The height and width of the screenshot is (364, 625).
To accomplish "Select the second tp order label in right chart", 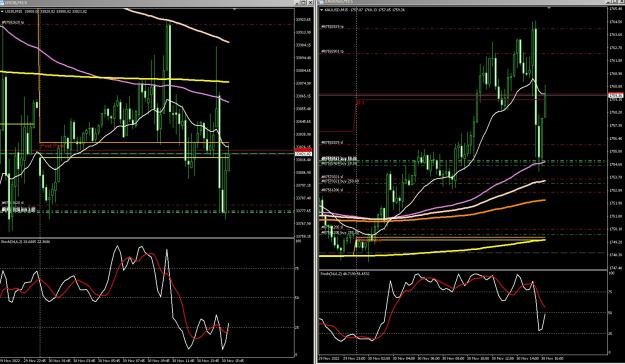I will click(x=332, y=51).
